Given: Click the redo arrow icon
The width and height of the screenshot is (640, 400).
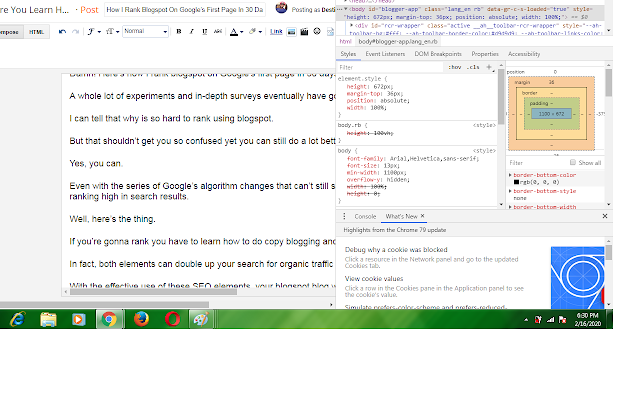Looking at the screenshot, I should click(76, 31).
